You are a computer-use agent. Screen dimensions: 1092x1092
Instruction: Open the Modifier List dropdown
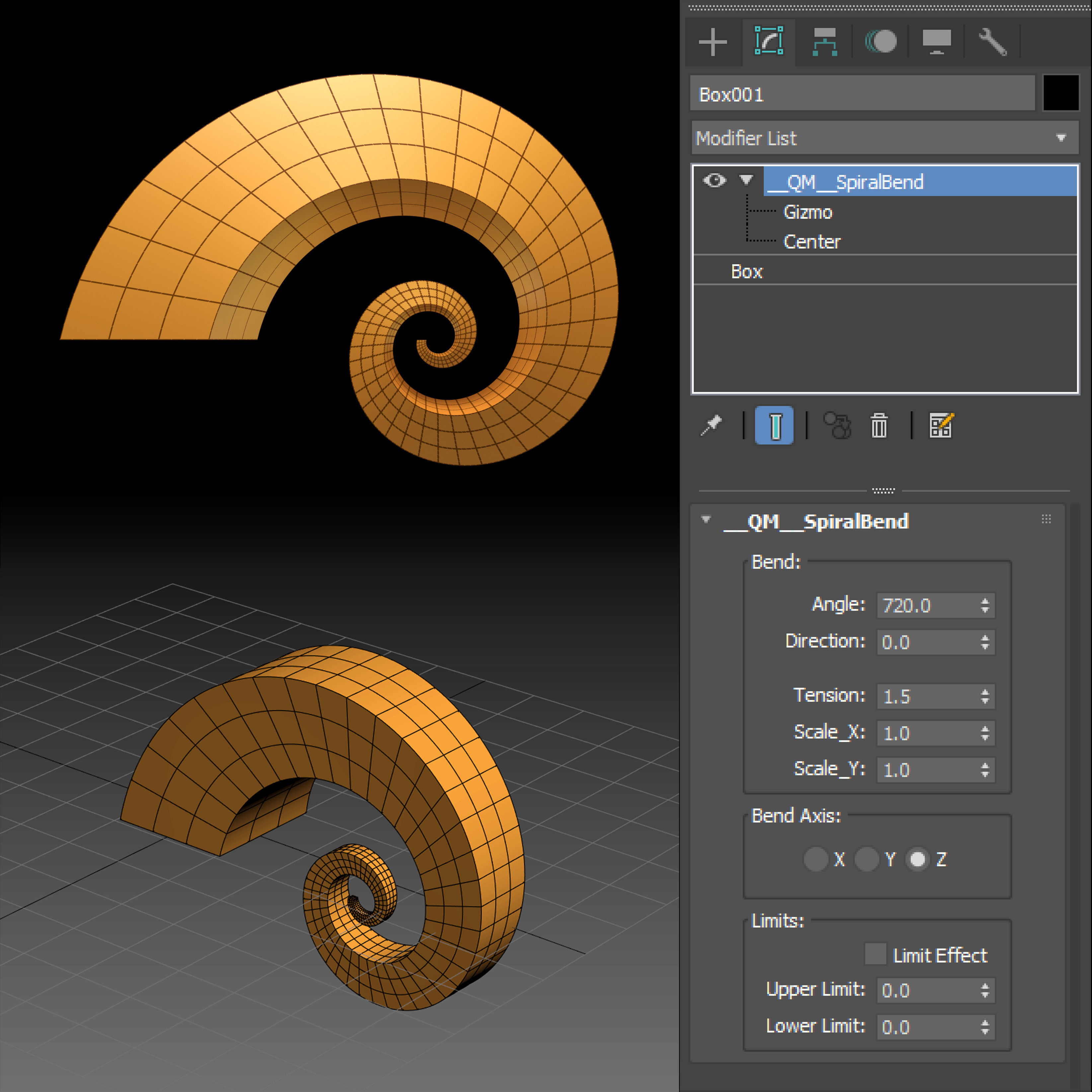point(885,138)
